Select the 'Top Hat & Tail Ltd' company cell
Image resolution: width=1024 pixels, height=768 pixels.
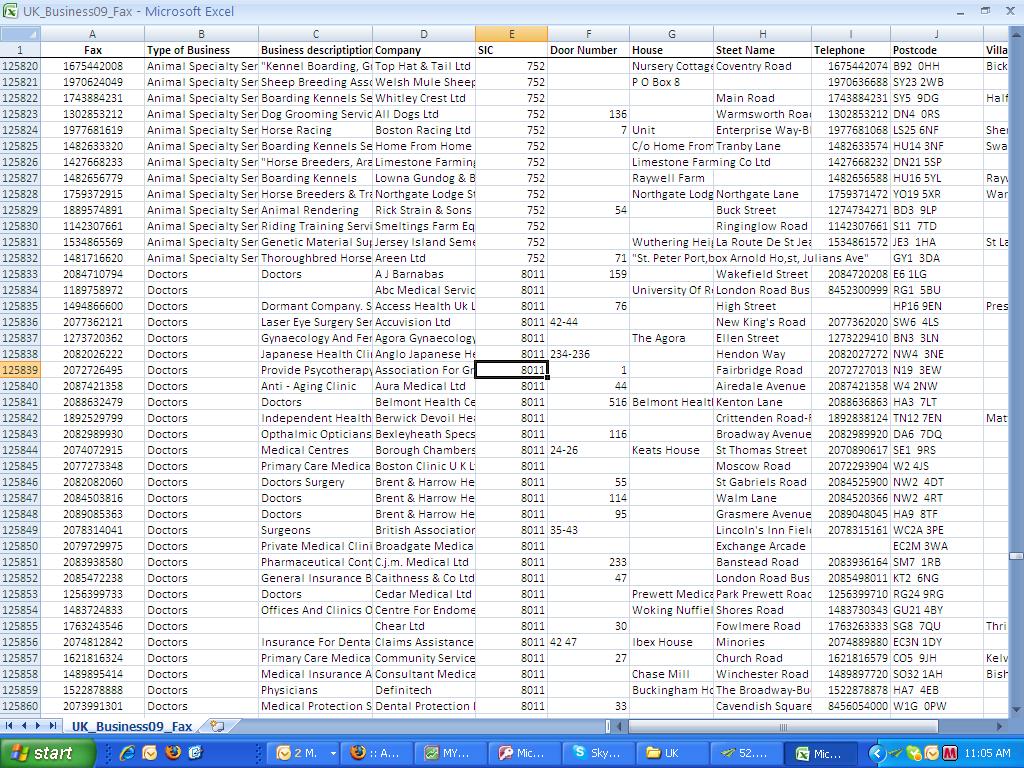coord(424,66)
